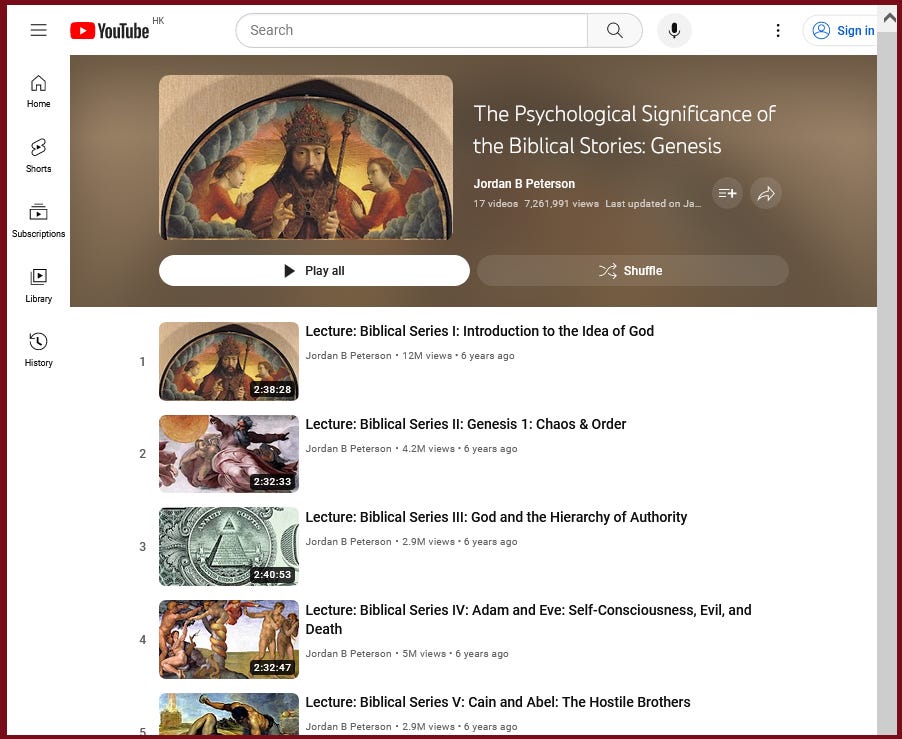
Task: Open Shorts in the sidebar
Action: pyautogui.click(x=39, y=156)
